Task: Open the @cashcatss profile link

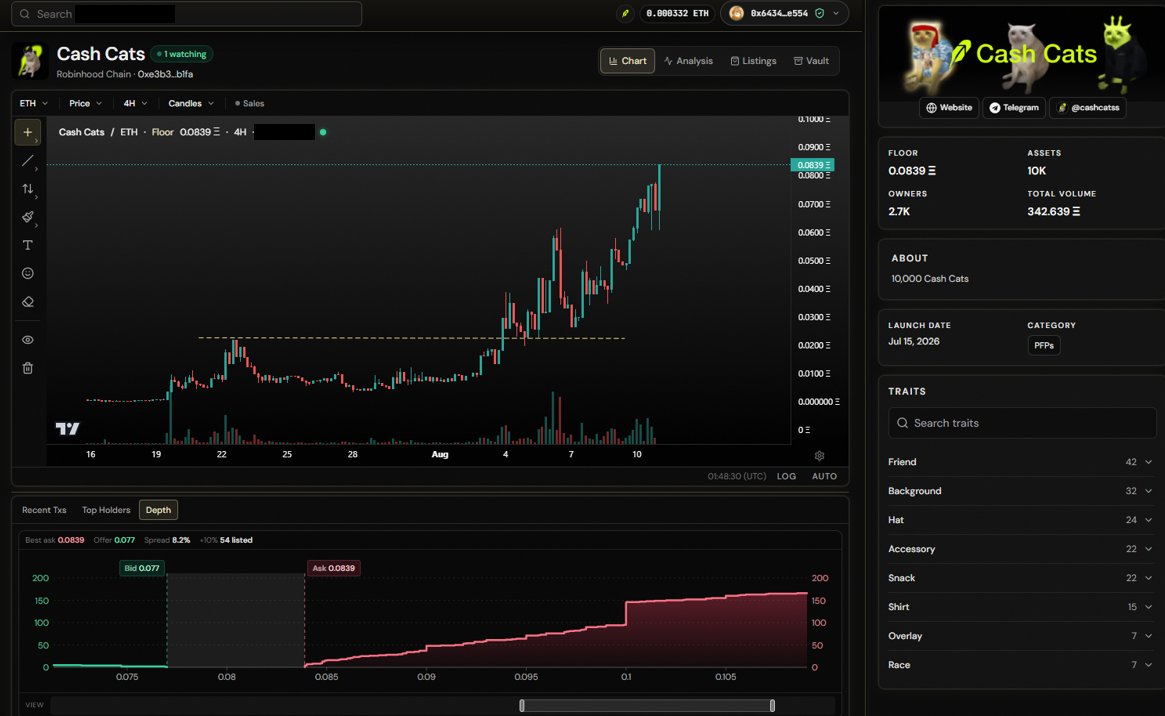Action: coord(1088,108)
